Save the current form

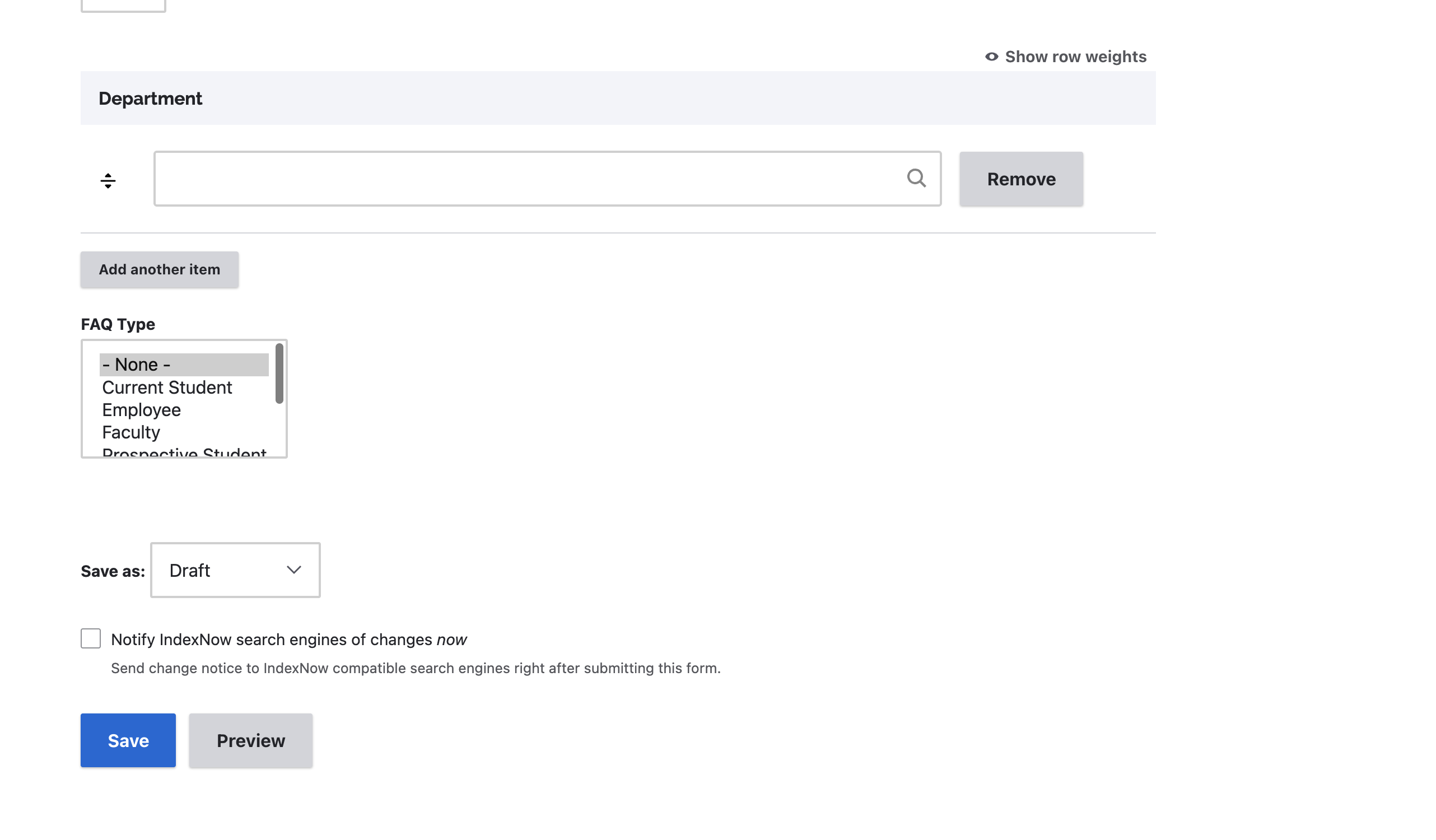[x=128, y=740]
